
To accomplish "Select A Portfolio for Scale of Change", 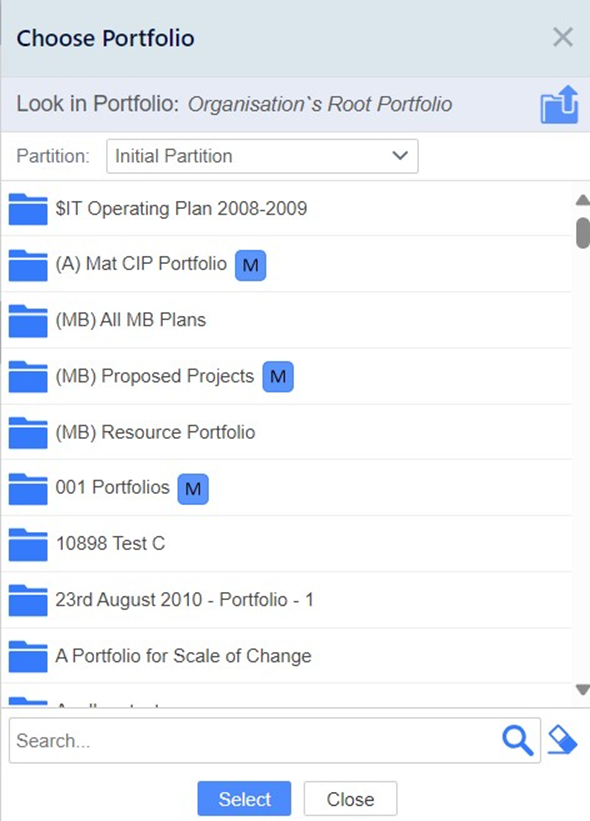I will point(286,656).
